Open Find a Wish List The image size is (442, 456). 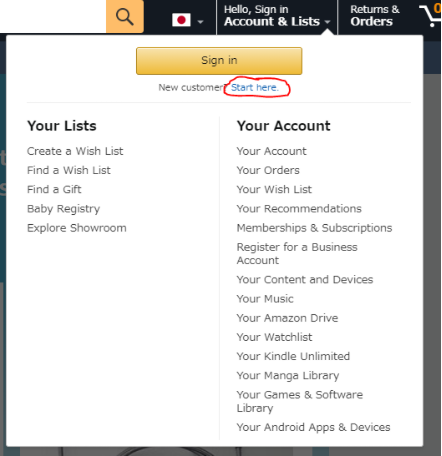tap(69, 170)
